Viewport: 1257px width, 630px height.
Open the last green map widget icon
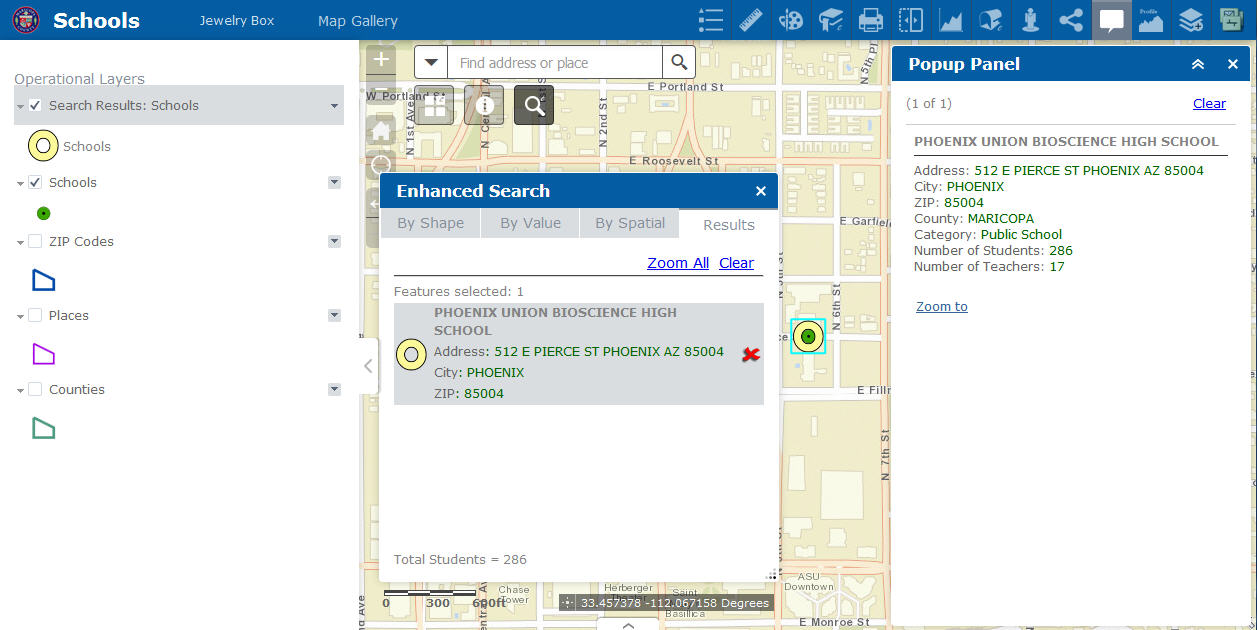(x=1231, y=20)
